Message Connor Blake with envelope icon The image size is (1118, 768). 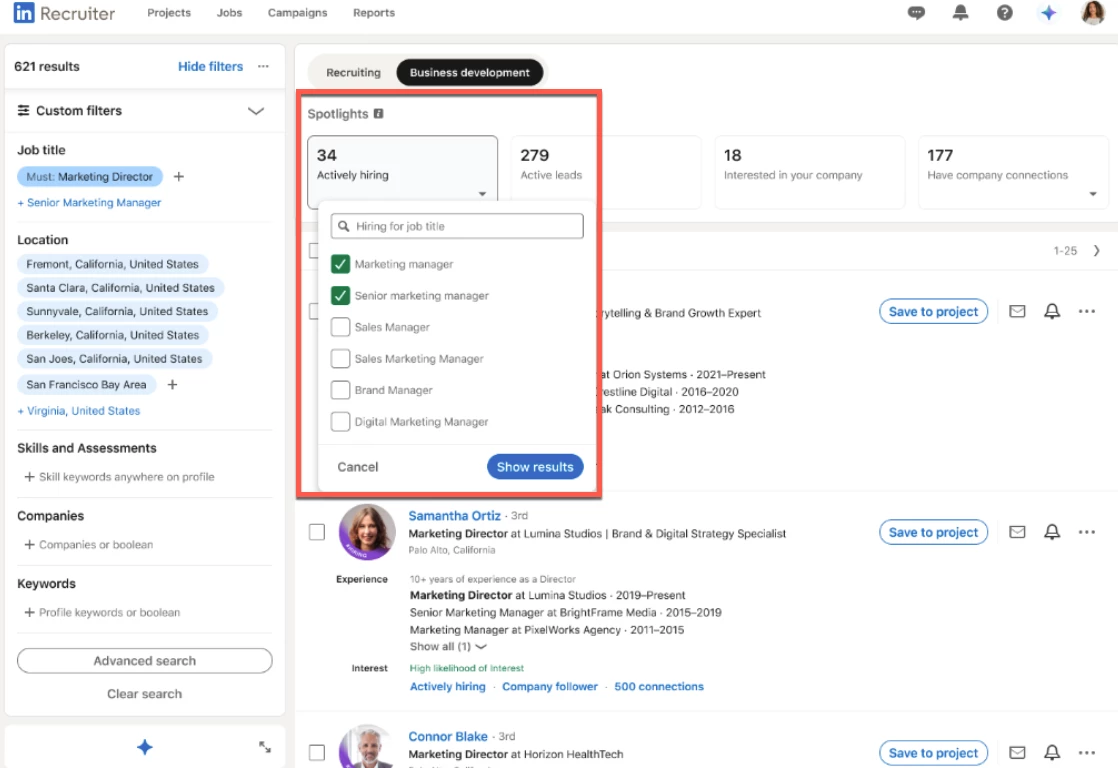tap(1017, 752)
